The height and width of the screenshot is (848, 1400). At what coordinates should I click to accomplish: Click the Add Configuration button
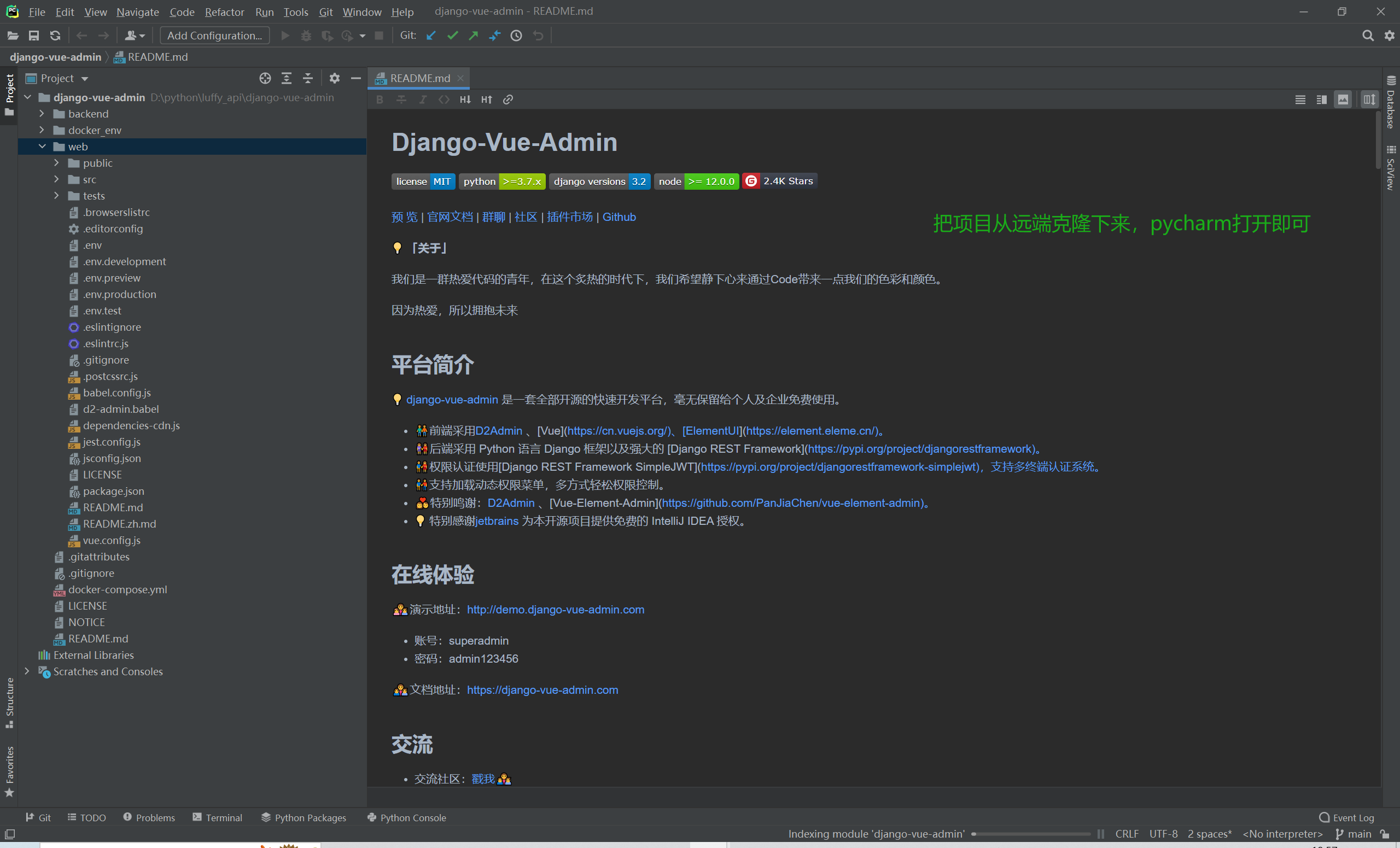(214, 35)
